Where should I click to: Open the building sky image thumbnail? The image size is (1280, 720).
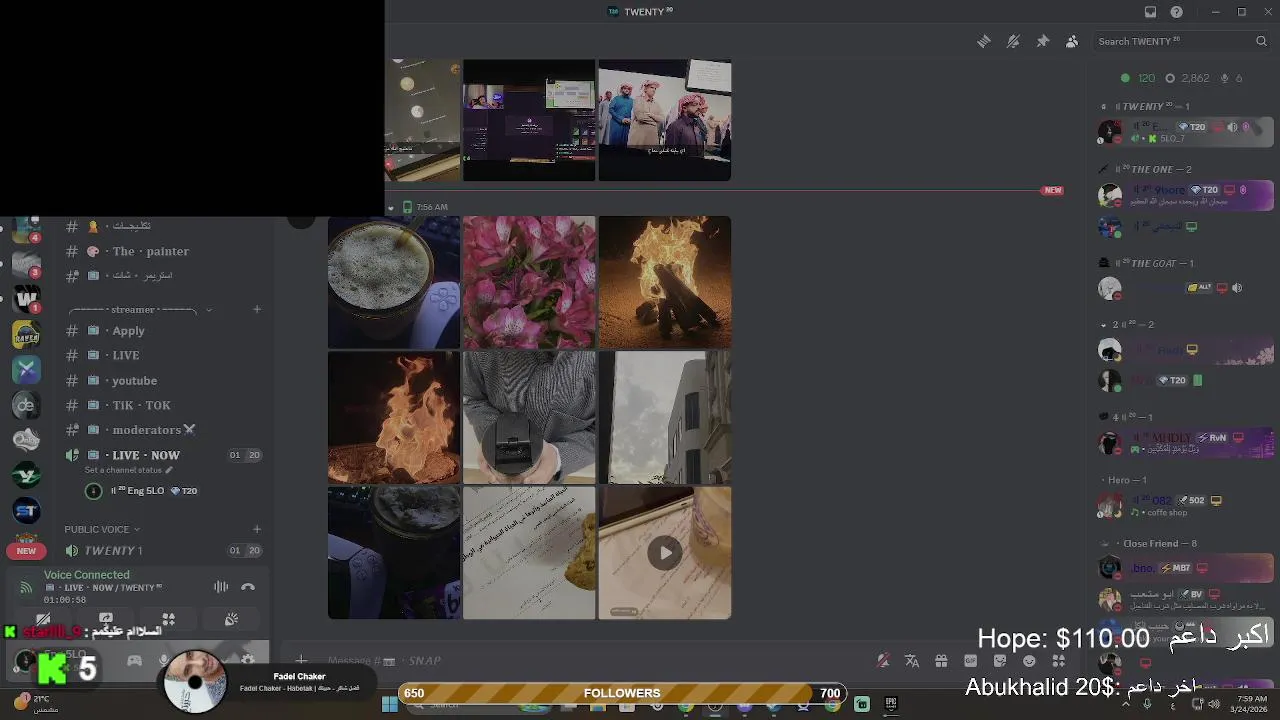[x=665, y=417]
